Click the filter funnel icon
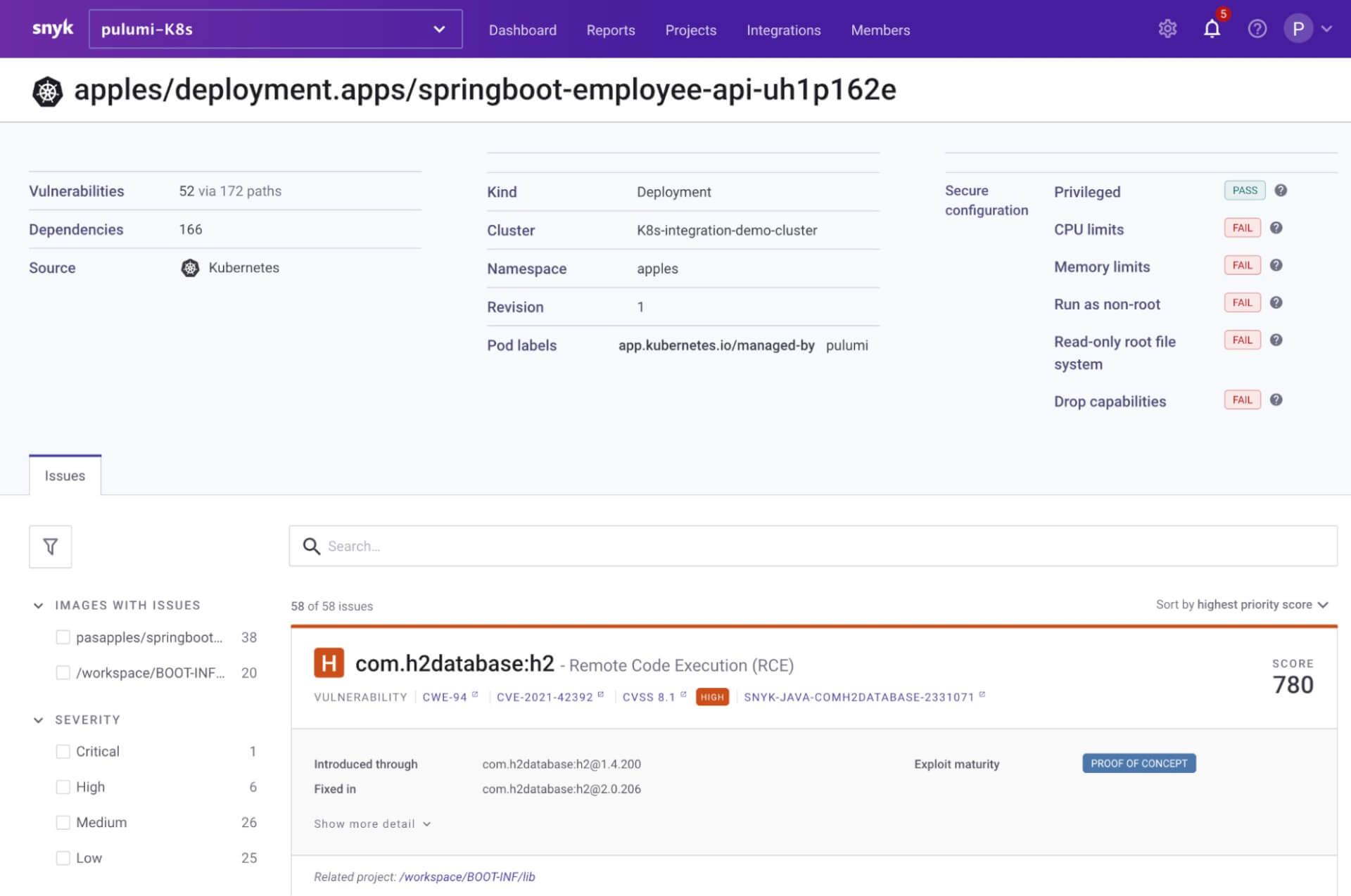Viewport: 1351px width, 896px height. (50, 546)
